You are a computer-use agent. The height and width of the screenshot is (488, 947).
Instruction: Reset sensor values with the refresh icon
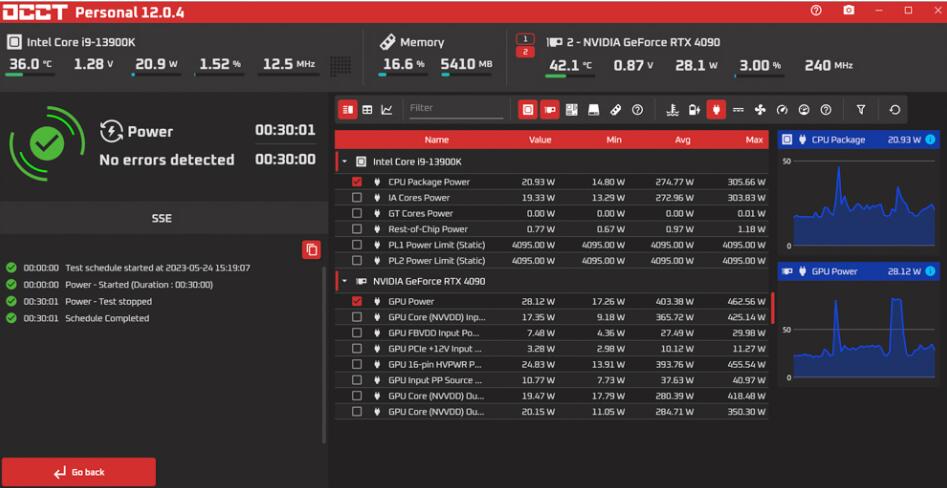(x=895, y=109)
